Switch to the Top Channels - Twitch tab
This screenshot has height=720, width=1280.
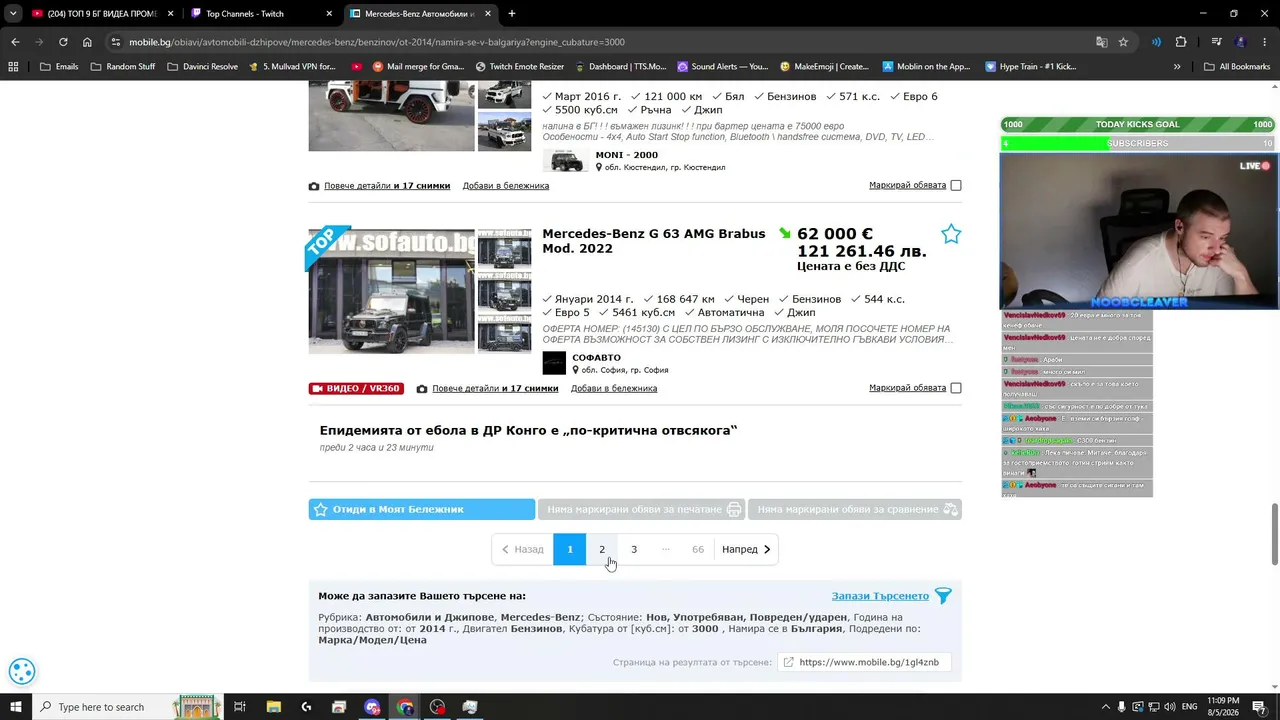[260, 14]
